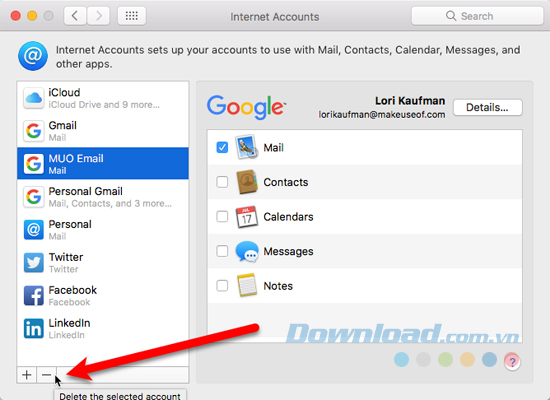Click the Contacts address book icon

click(247, 182)
